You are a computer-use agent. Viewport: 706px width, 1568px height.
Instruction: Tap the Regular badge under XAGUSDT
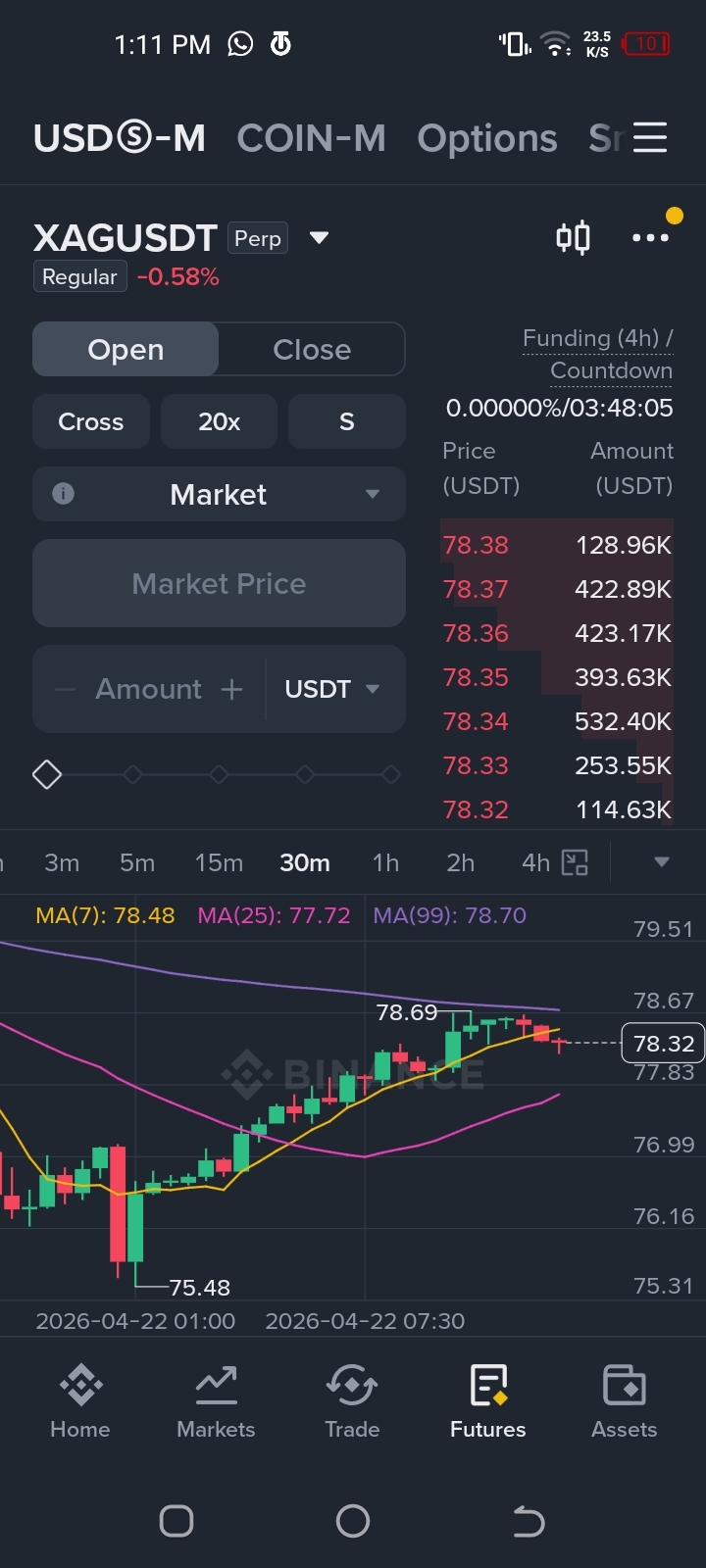79,277
